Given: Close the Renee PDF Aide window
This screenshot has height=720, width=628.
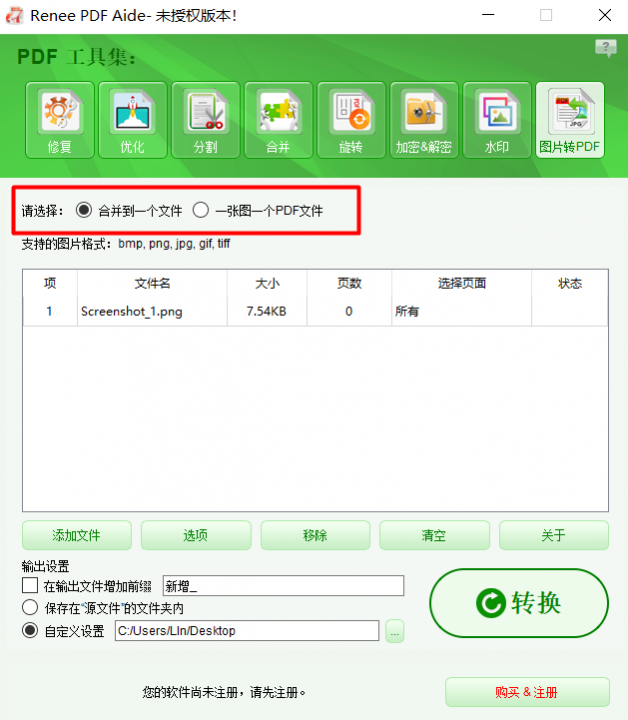Looking at the screenshot, I should click(605, 15).
